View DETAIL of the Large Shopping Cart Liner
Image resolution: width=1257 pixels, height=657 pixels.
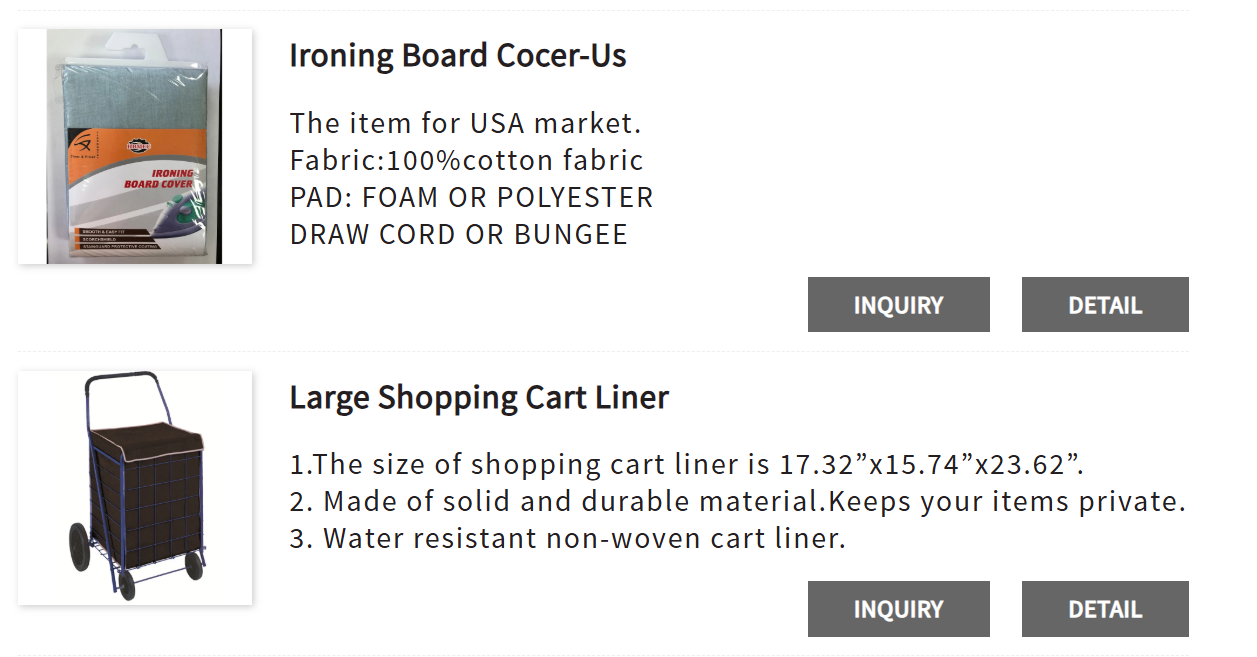(x=1105, y=609)
